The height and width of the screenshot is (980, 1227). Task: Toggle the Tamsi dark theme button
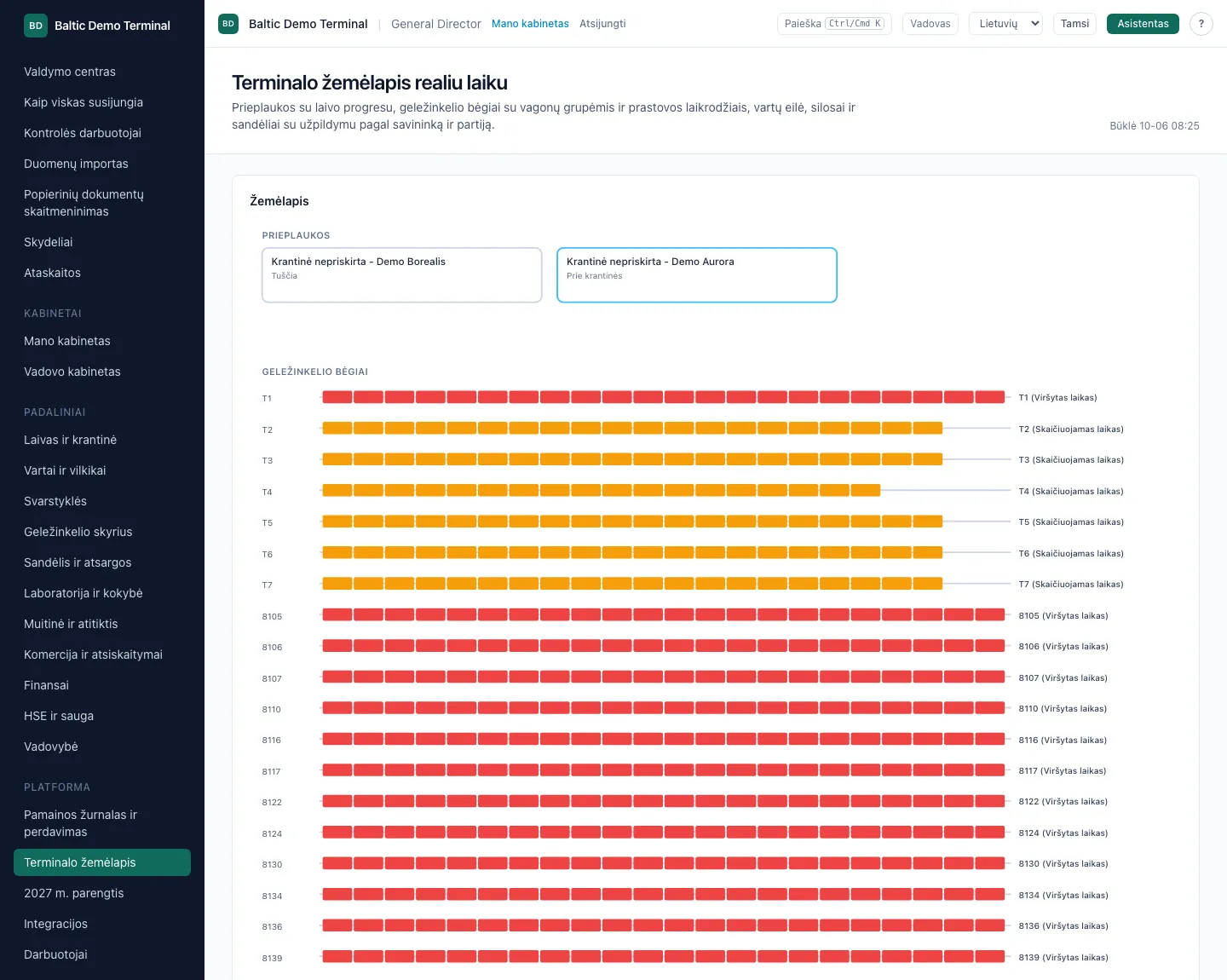(1075, 24)
